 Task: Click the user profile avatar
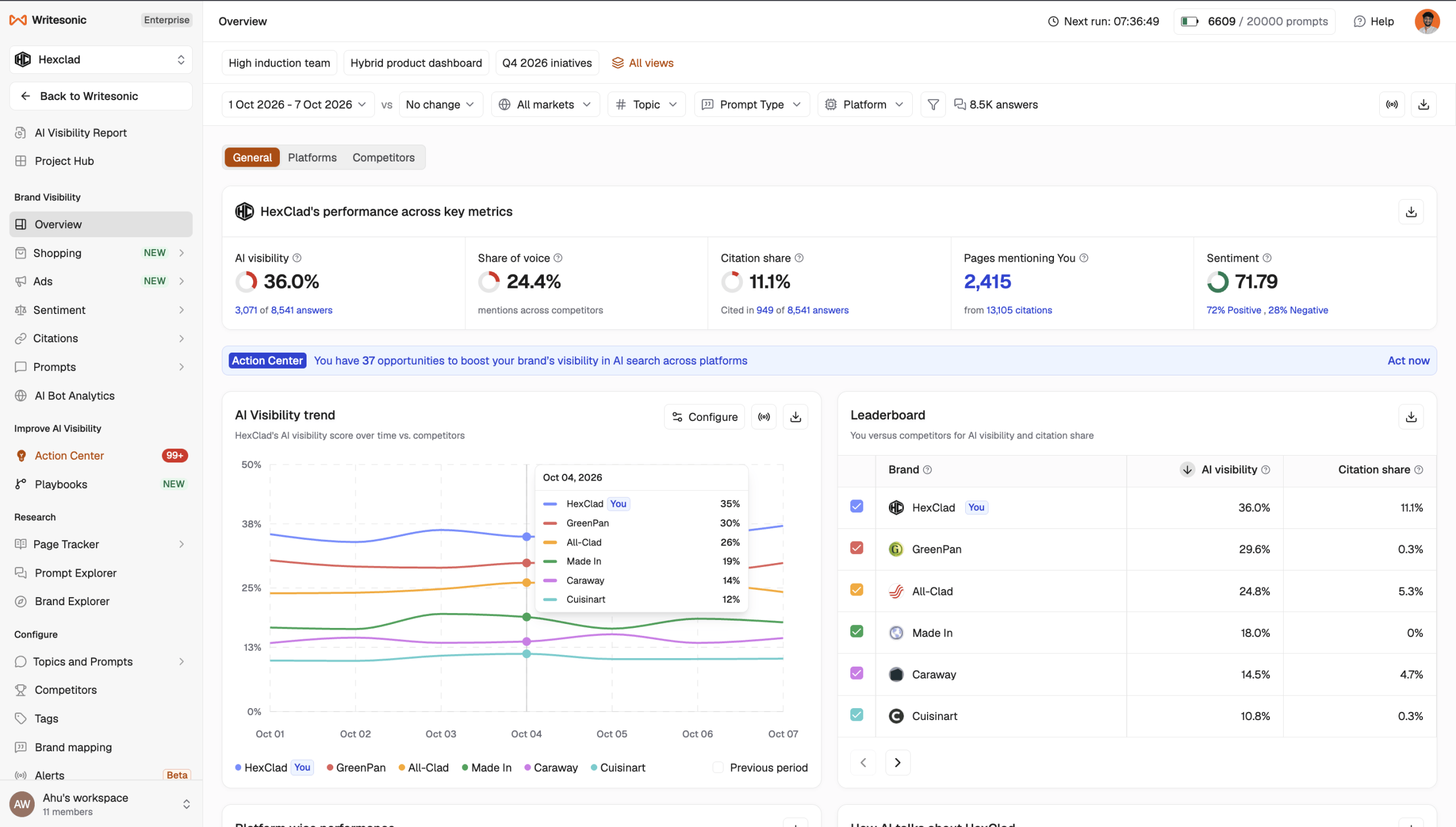pyautogui.click(x=1427, y=21)
